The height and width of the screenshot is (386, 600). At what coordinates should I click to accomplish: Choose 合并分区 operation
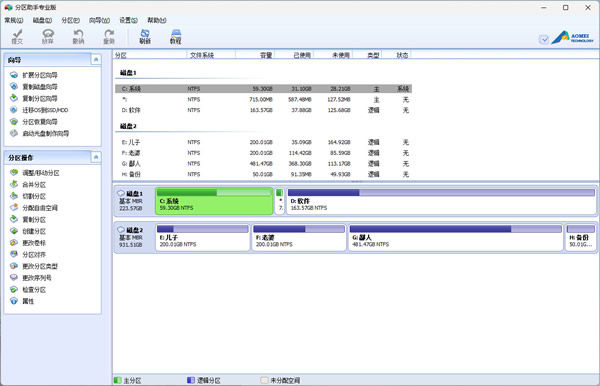[x=28, y=184]
